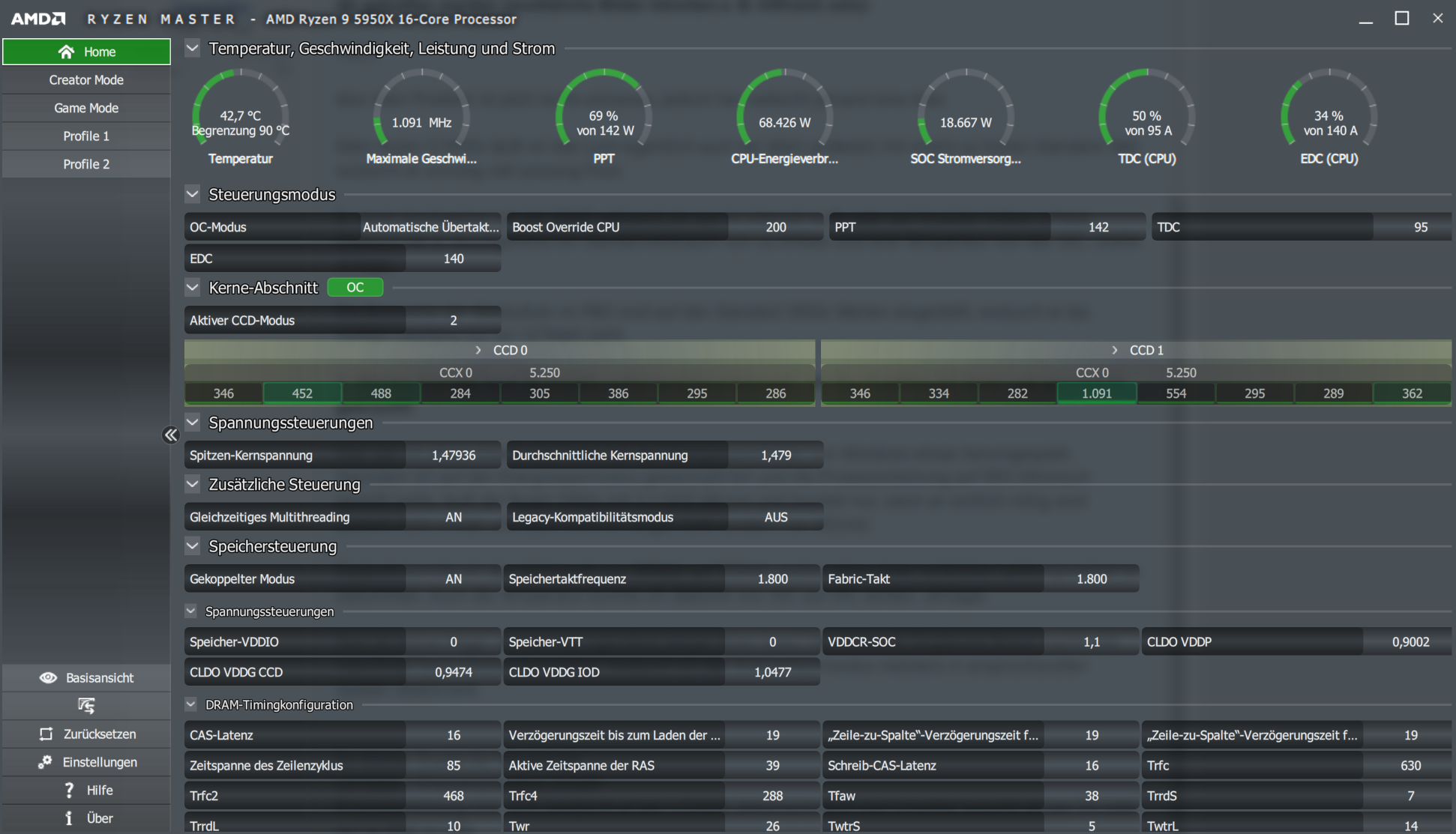Collapse the Steuerungsmodus section
Image resolution: width=1456 pixels, height=834 pixels.
[x=193, y=195]
